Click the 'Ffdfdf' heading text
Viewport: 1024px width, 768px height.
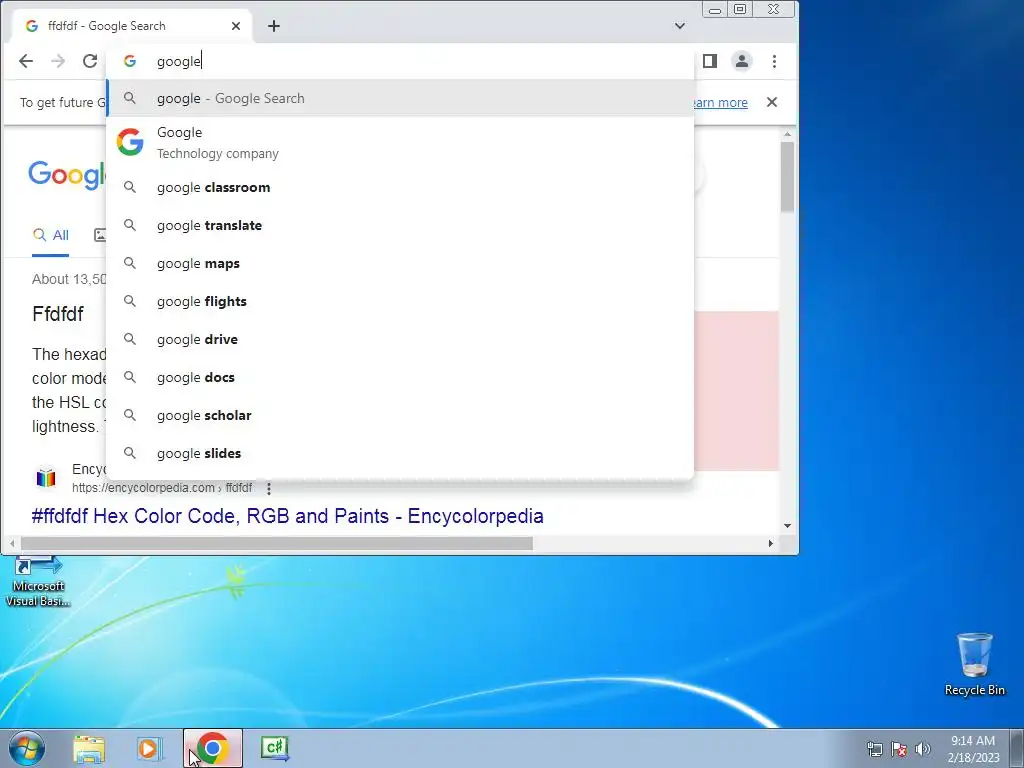coord(58,314)
